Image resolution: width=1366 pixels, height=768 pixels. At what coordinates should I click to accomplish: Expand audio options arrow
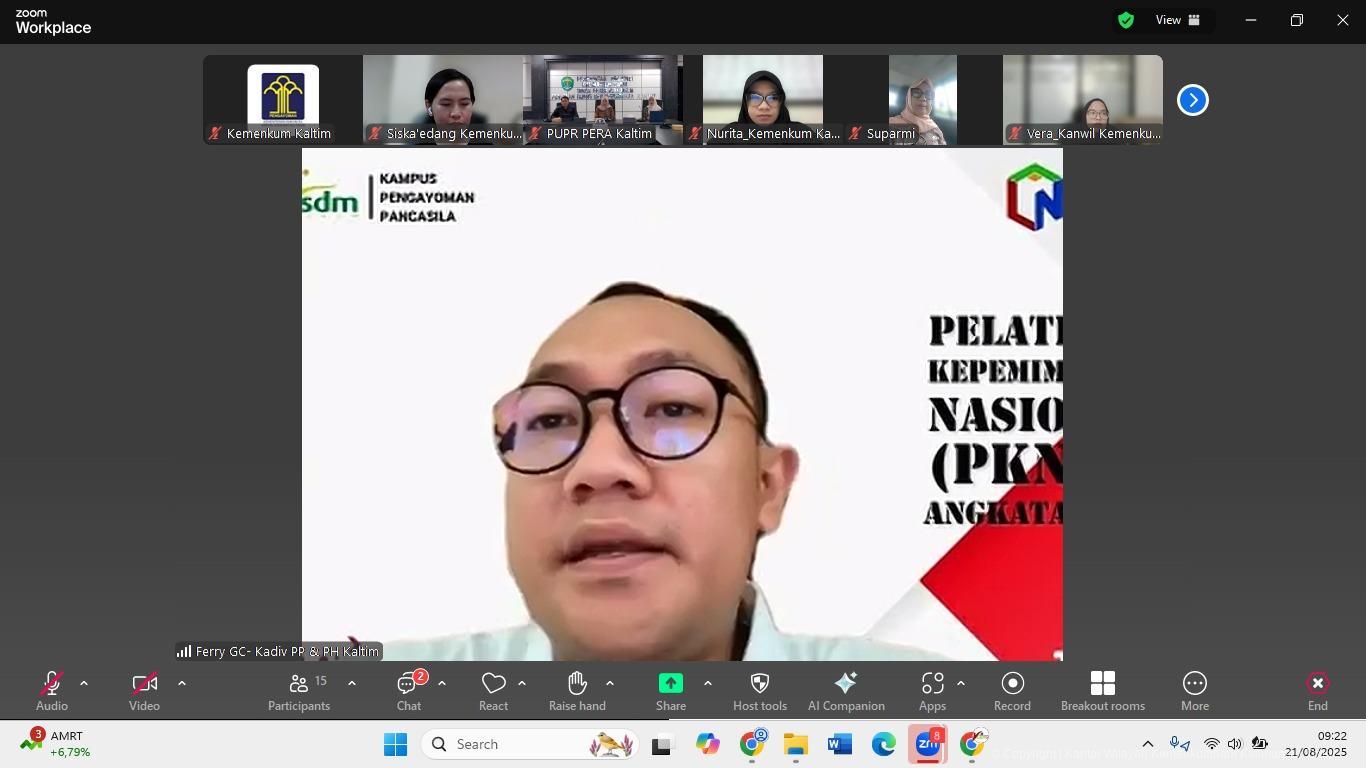click(84, 683)
